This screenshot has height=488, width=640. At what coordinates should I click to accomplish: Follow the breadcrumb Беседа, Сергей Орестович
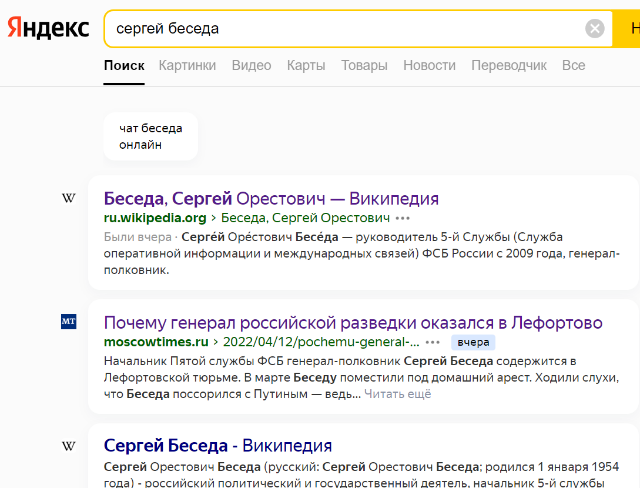pos(305,218)
